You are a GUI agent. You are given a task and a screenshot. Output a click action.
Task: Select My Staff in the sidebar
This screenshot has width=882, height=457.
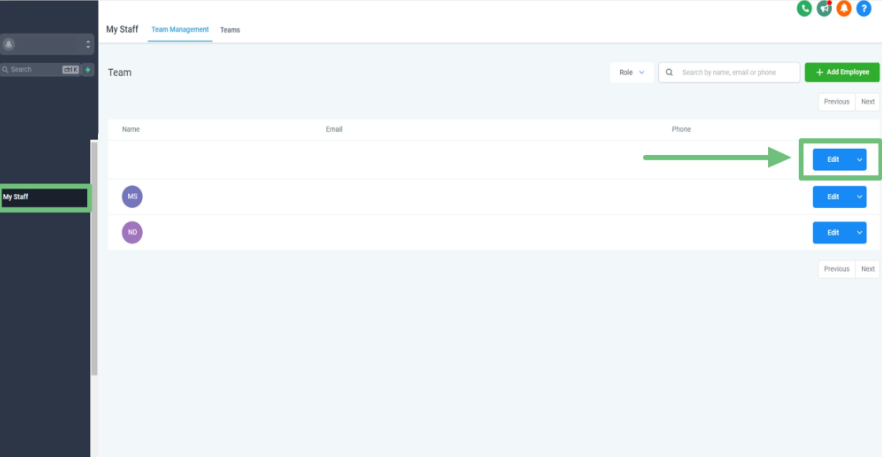point(44,197)
